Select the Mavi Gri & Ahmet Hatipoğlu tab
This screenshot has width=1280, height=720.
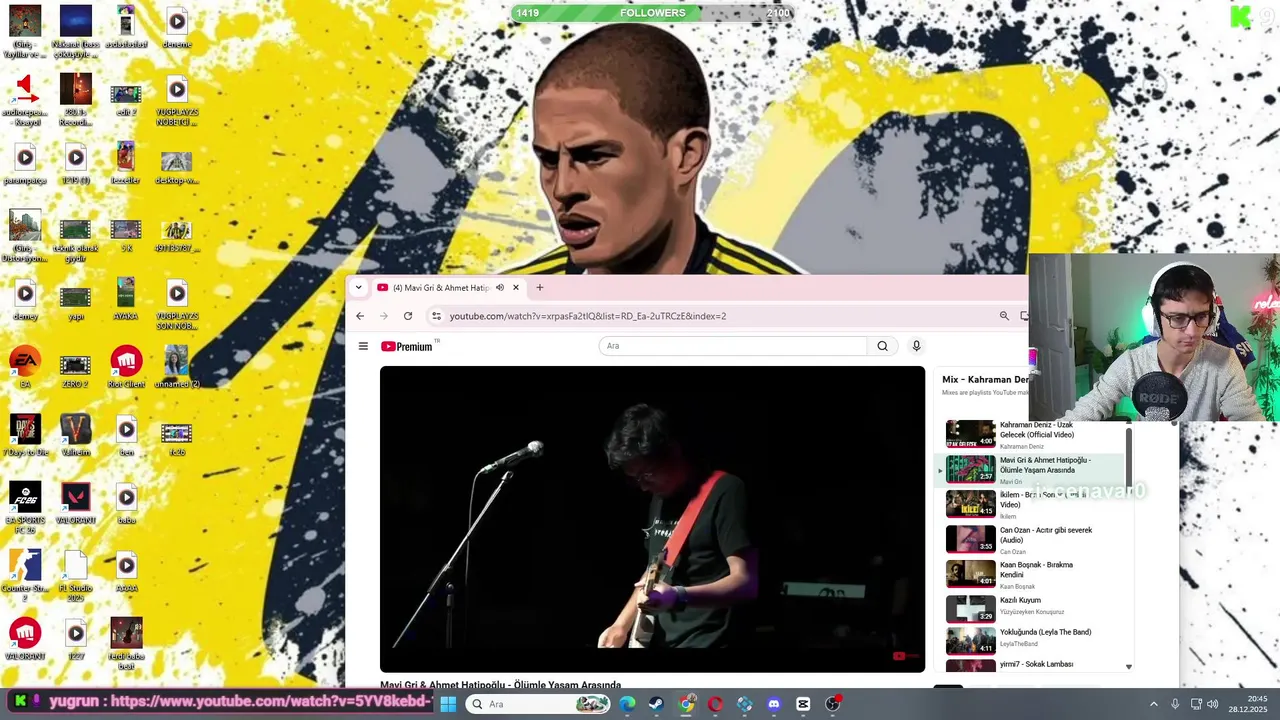(440, 288)
